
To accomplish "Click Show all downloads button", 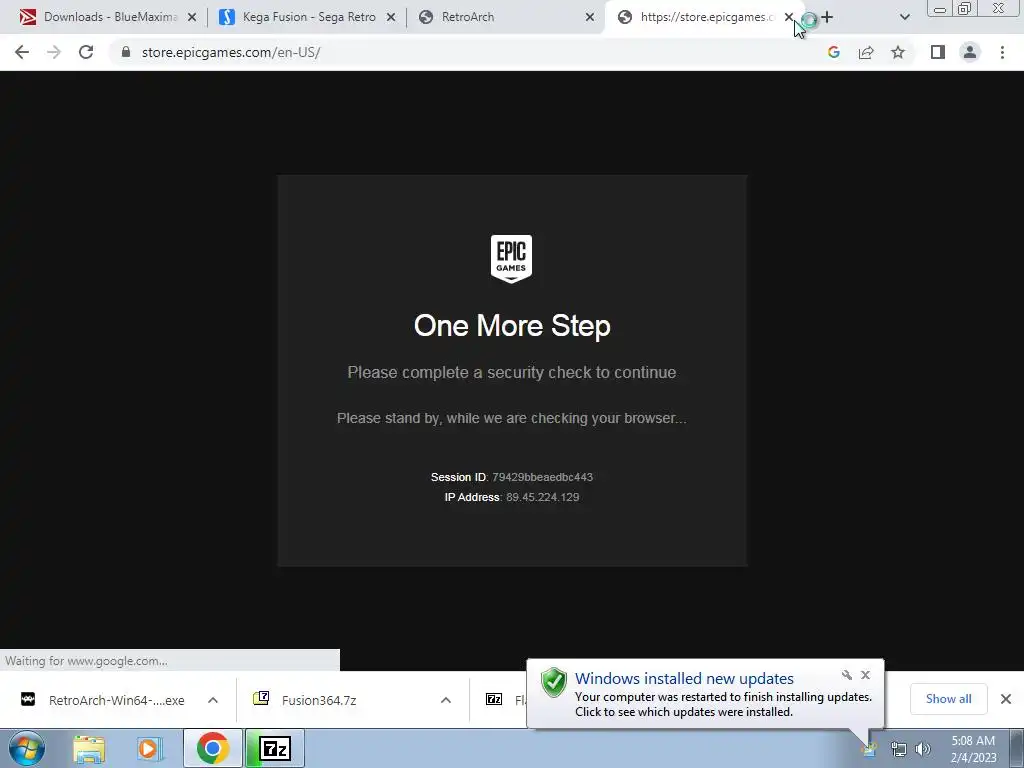I will tap(948, 699).
